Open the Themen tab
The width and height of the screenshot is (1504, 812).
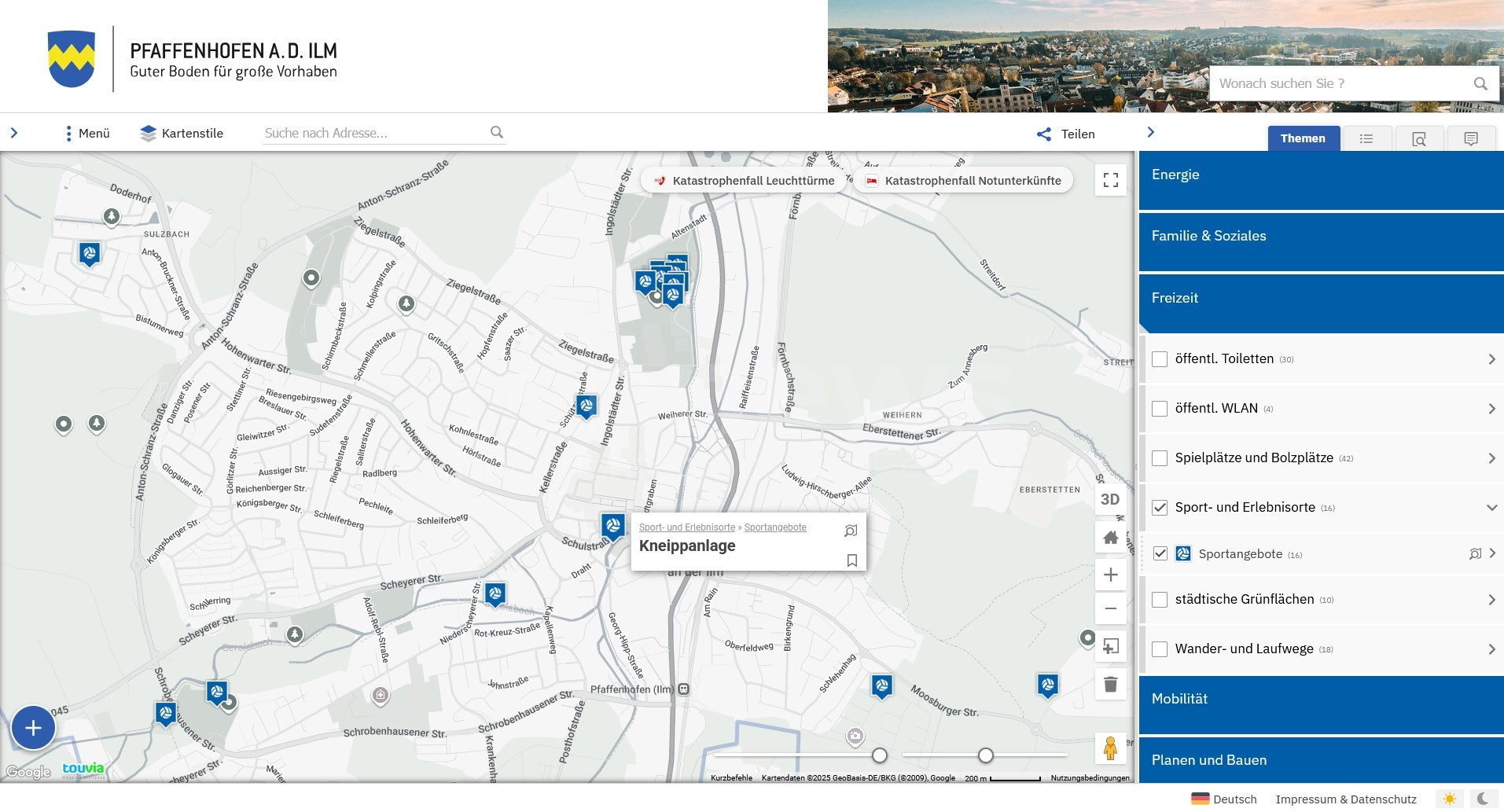pos(1303,138)
